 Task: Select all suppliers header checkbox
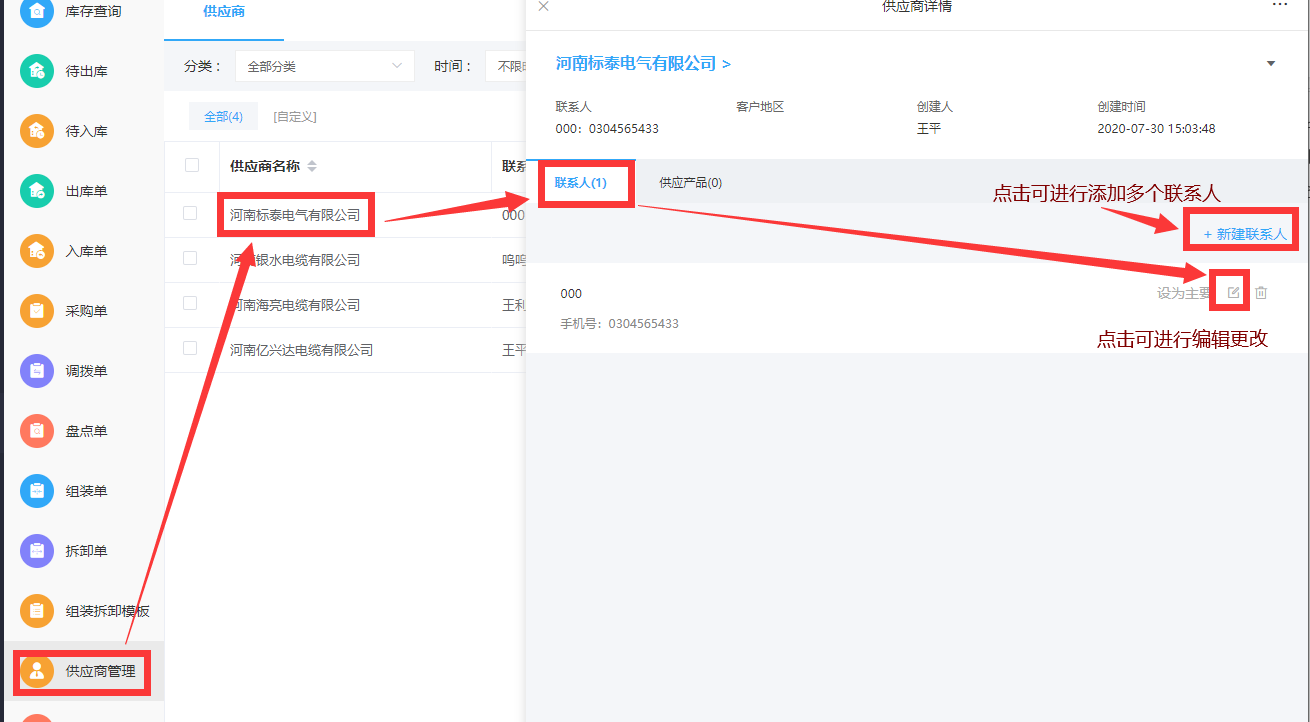[192, 166]
